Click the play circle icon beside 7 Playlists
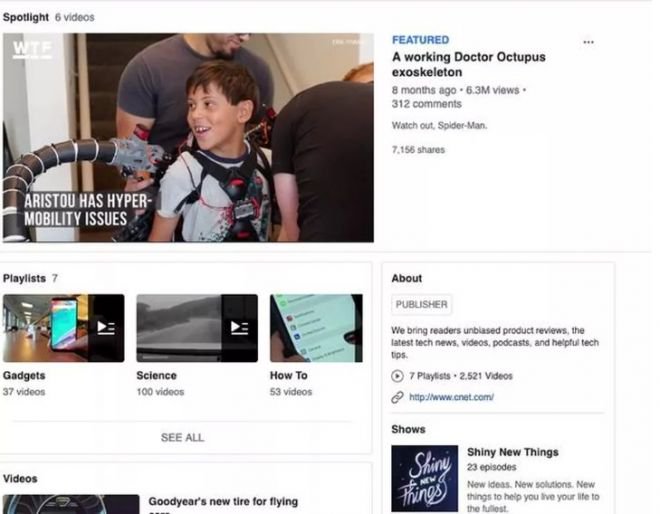 (397, 376)
